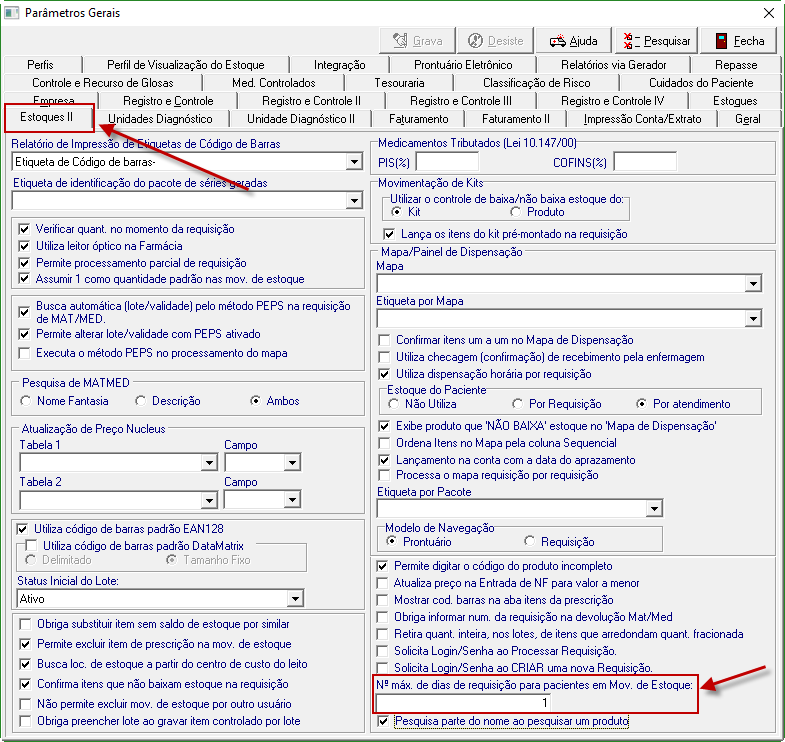Image resolution: width=785 pixels, height=742 pixels.
Task: Click the Pesquisar search button
Action: tap(657, 41)
